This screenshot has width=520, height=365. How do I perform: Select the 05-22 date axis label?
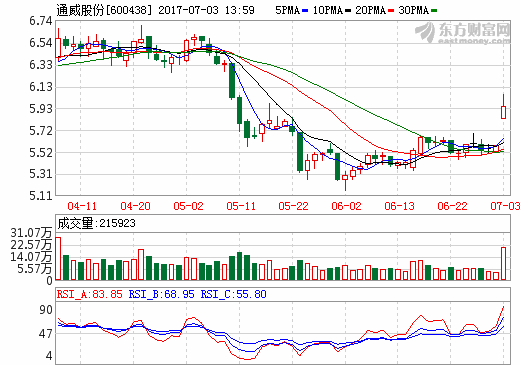293,206
